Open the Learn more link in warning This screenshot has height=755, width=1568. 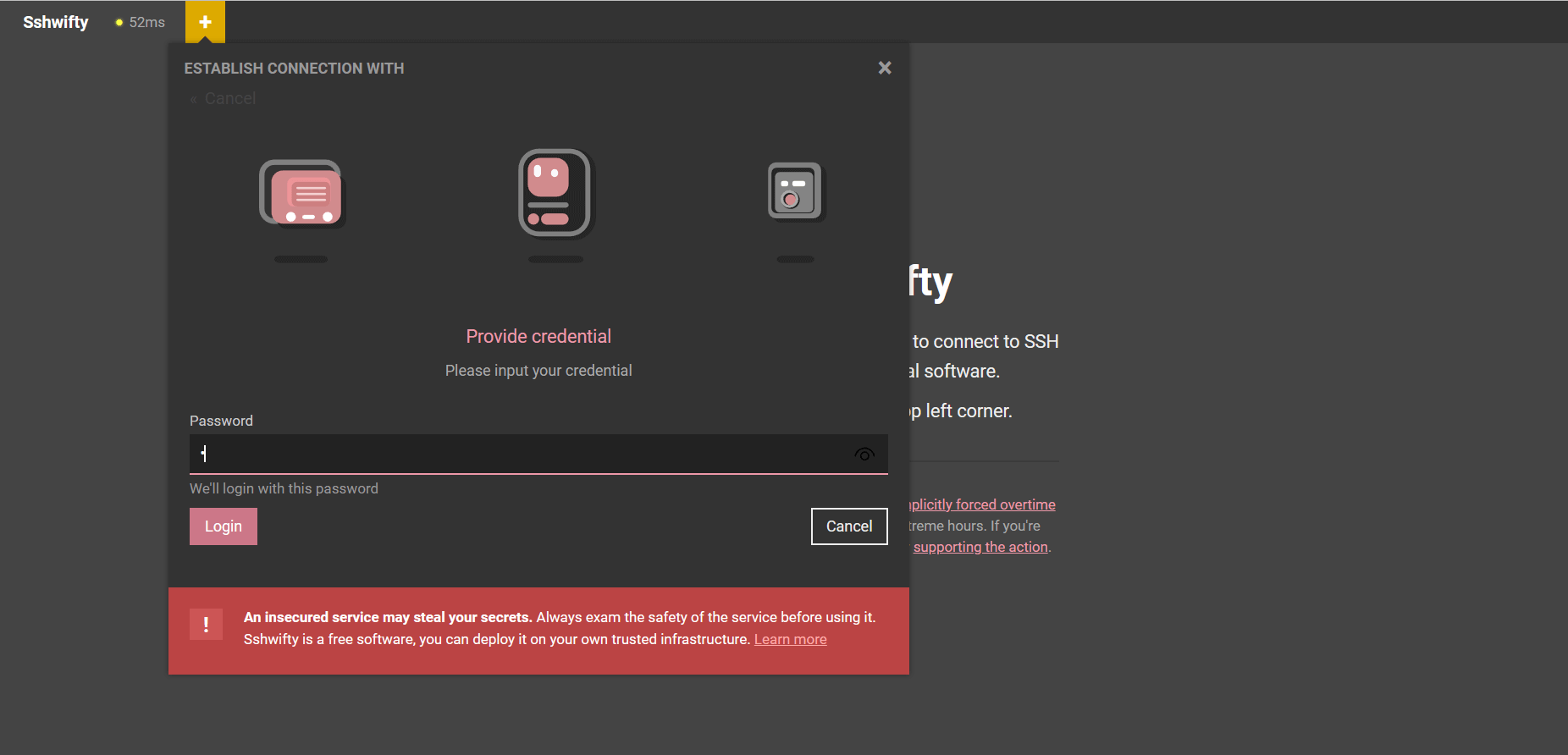(x=790, y=640)
